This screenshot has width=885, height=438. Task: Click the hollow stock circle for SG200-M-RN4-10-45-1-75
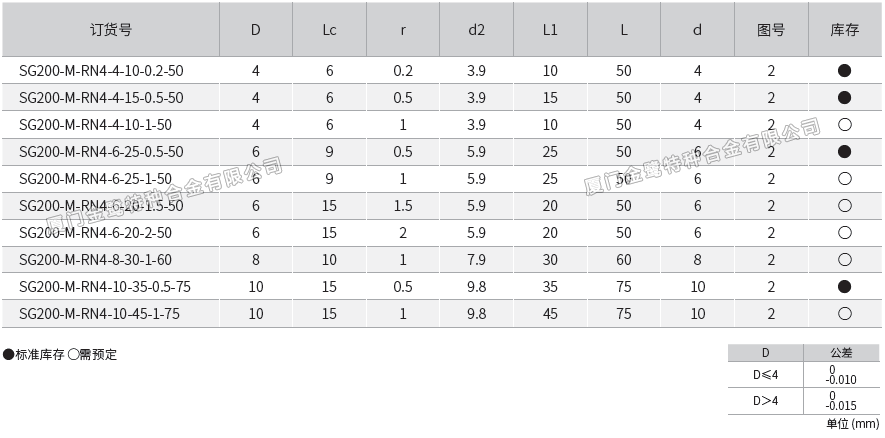point(845,314)
